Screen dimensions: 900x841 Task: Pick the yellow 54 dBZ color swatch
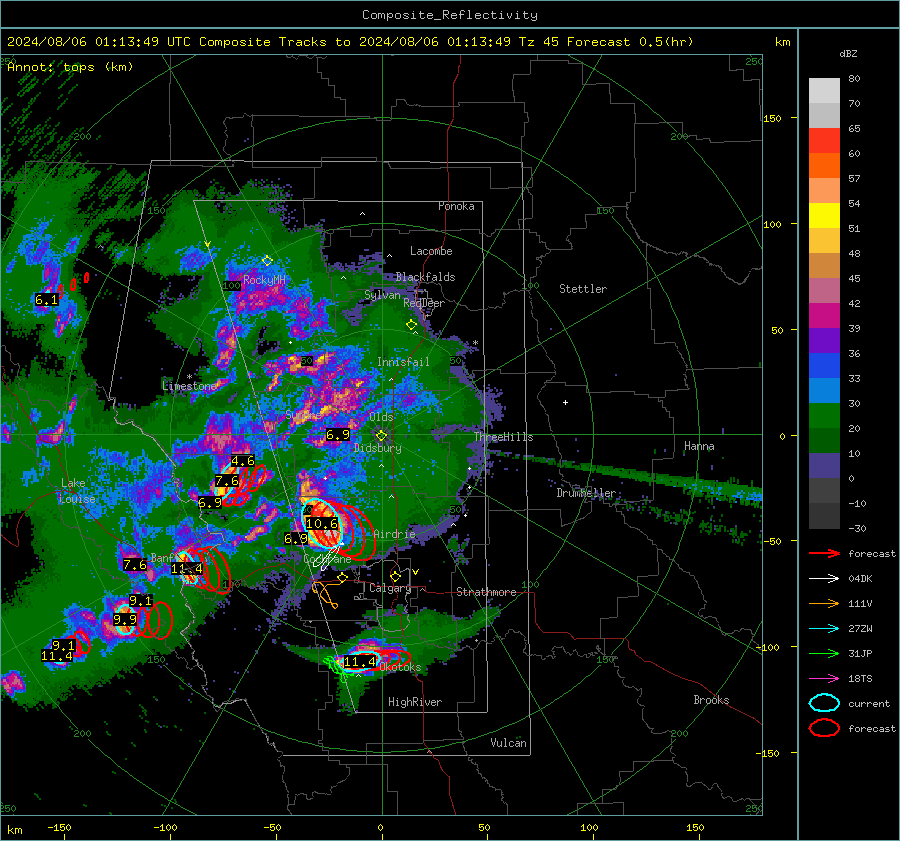tap(824, 215)
